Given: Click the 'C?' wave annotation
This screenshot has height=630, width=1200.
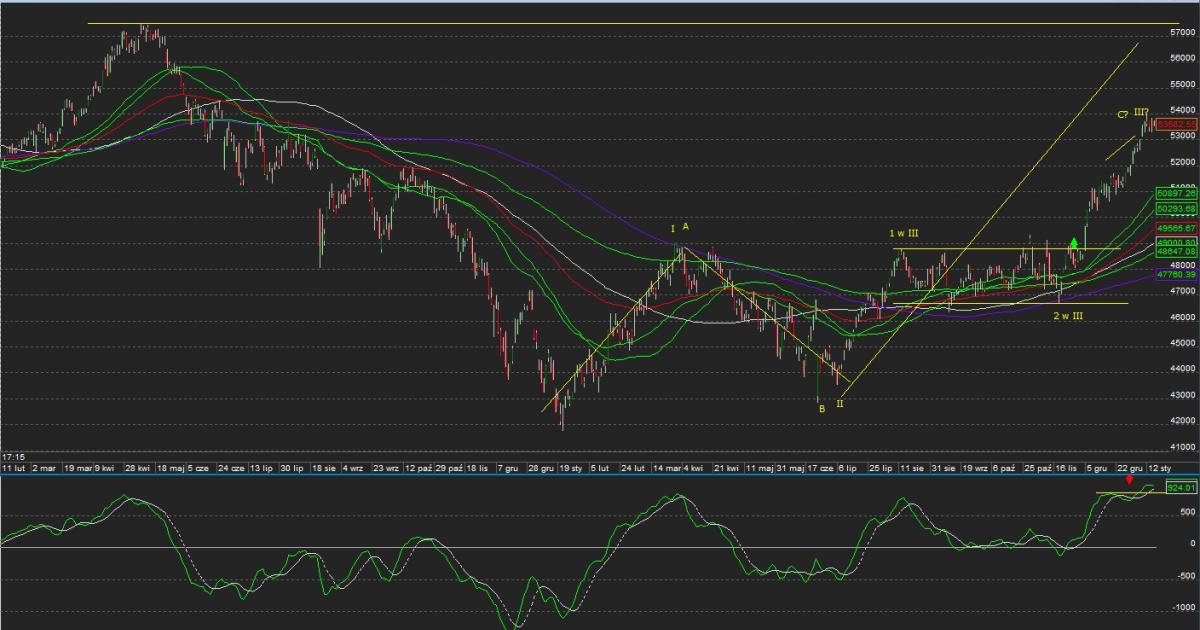Looking at the screenshot, I should (1123, 115).
